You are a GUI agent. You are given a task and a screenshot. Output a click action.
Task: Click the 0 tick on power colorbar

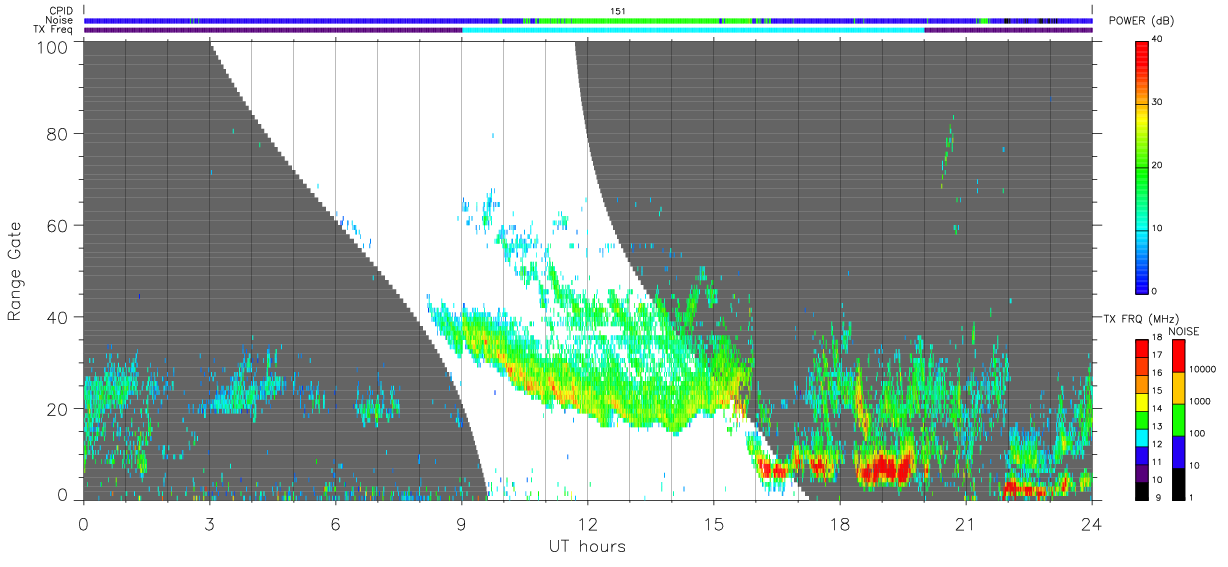pos(1155,291)
